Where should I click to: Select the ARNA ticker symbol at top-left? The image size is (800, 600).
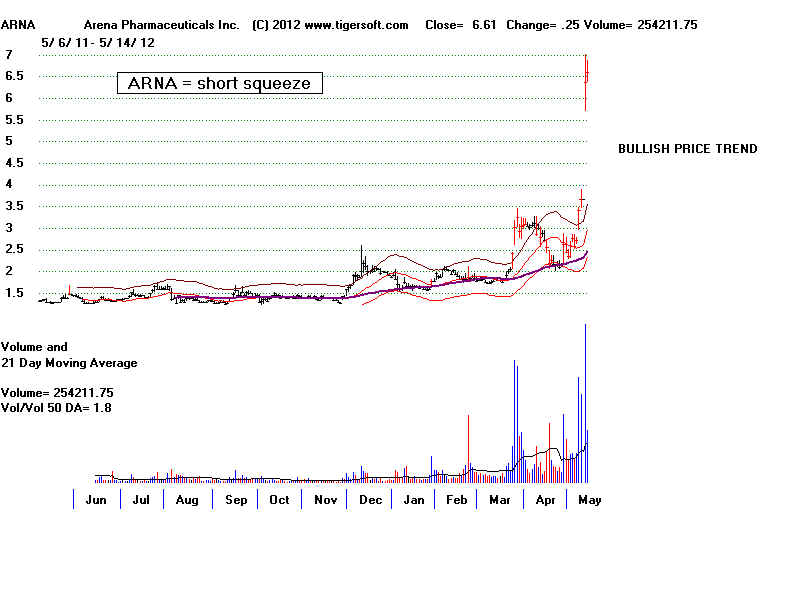point(18,24)
